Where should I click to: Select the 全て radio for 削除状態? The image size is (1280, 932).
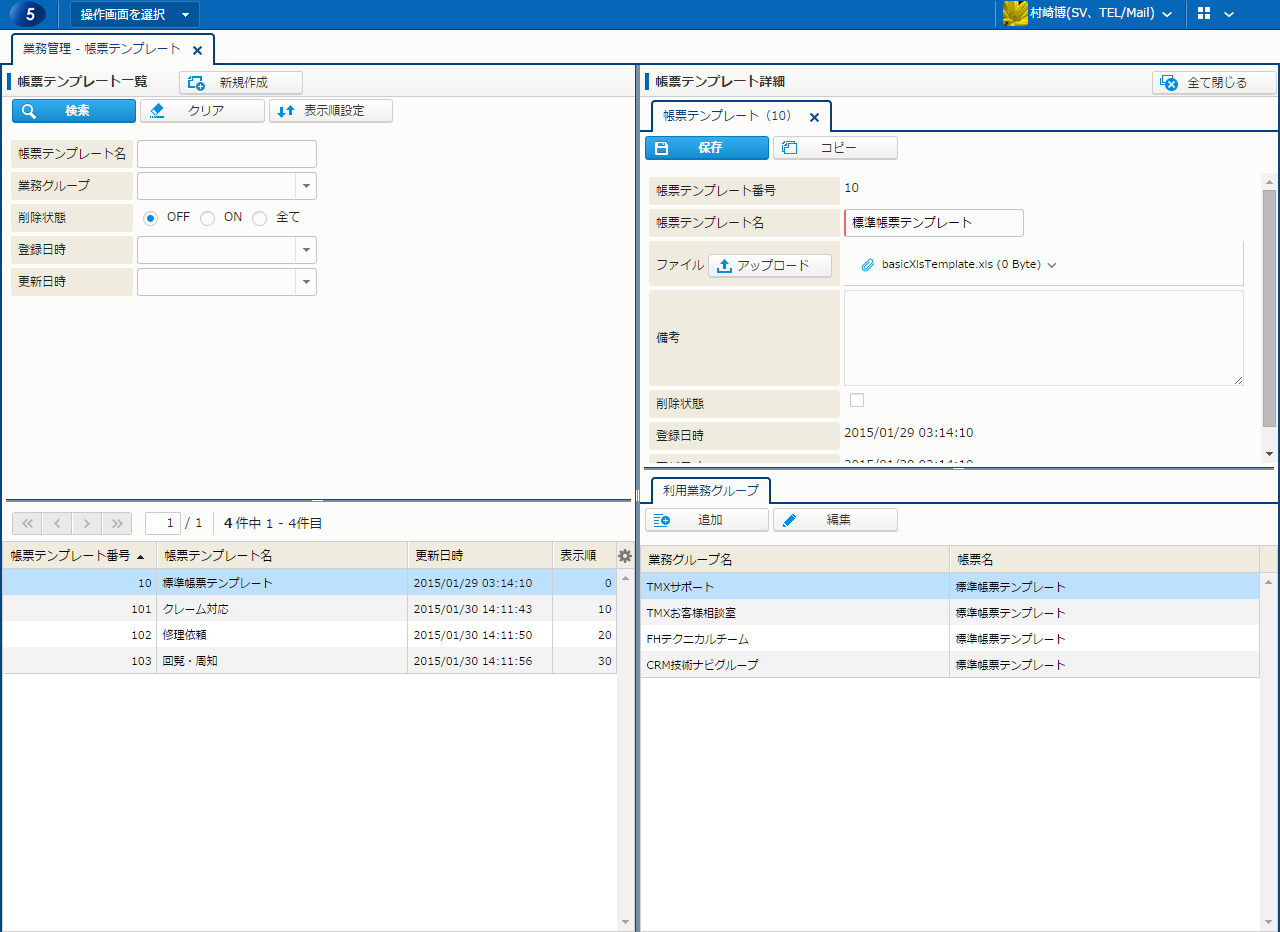click(x=260, y=218)
